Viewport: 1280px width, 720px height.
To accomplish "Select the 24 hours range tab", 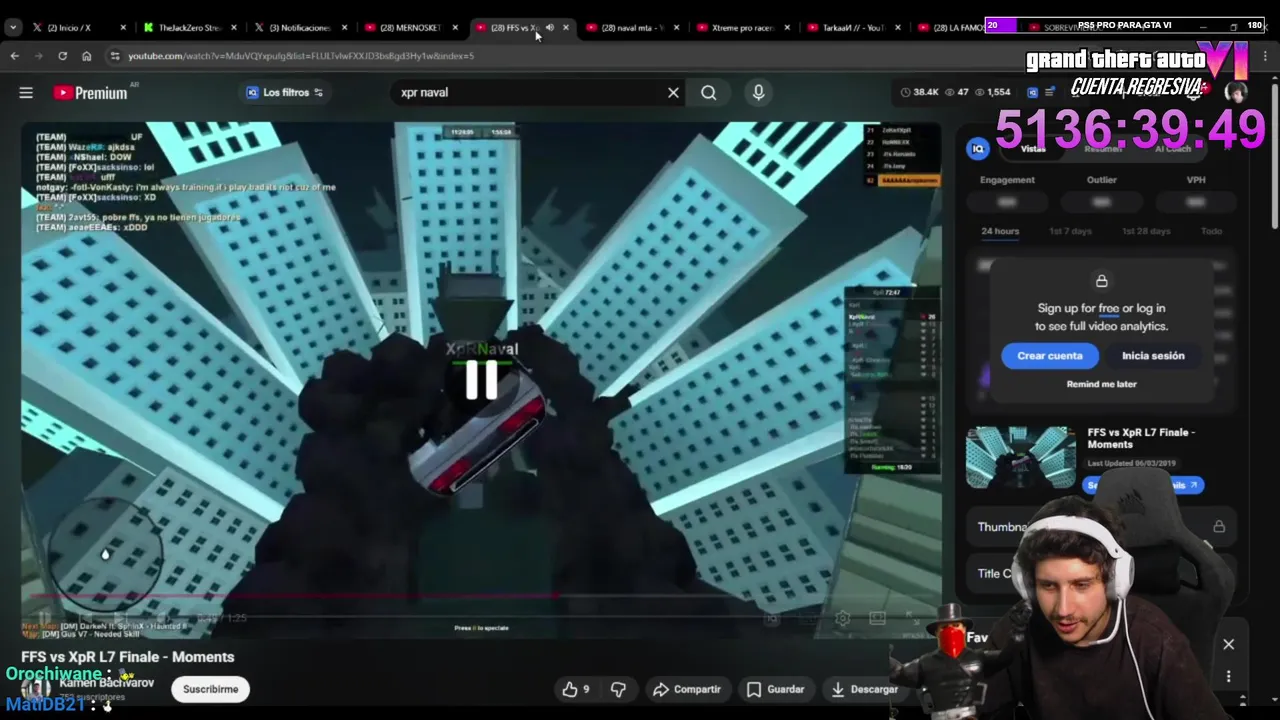I will click(x=1000, y=231).
